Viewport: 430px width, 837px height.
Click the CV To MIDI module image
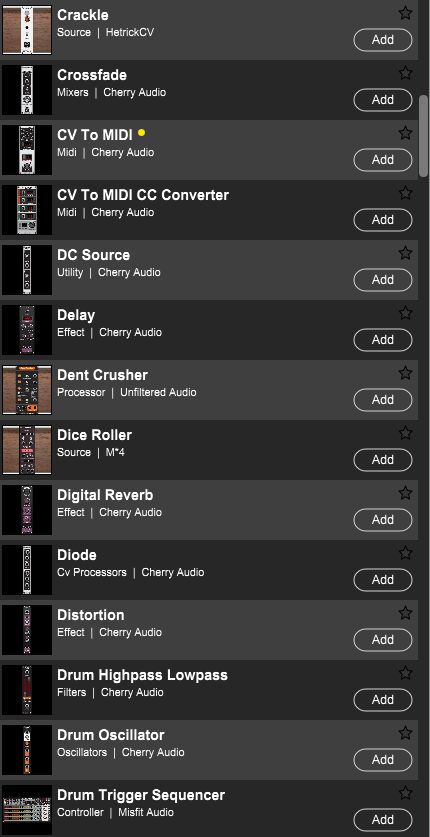click(x=27, y=150)
